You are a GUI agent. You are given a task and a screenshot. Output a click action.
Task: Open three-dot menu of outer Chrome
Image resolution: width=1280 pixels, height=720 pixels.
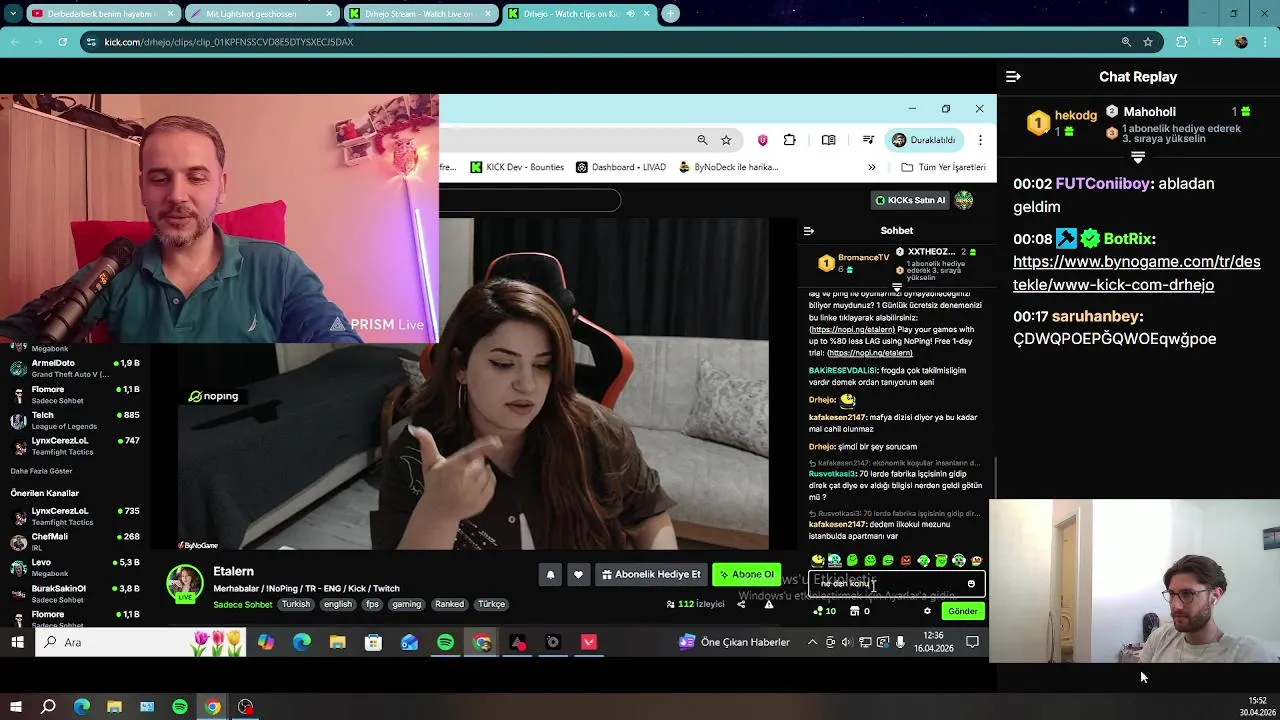[1264, 42]
